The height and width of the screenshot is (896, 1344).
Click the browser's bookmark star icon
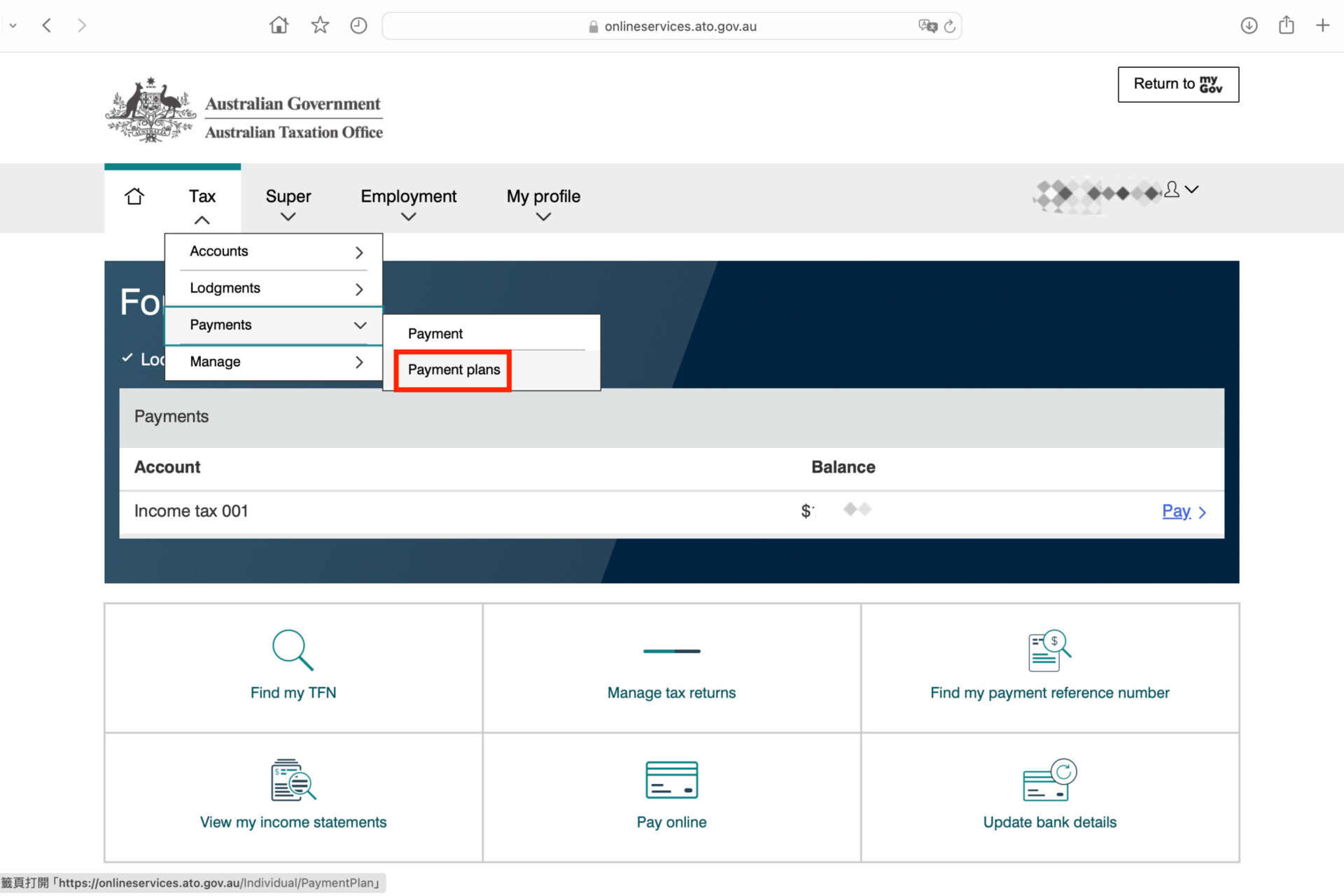coord(320,26)
